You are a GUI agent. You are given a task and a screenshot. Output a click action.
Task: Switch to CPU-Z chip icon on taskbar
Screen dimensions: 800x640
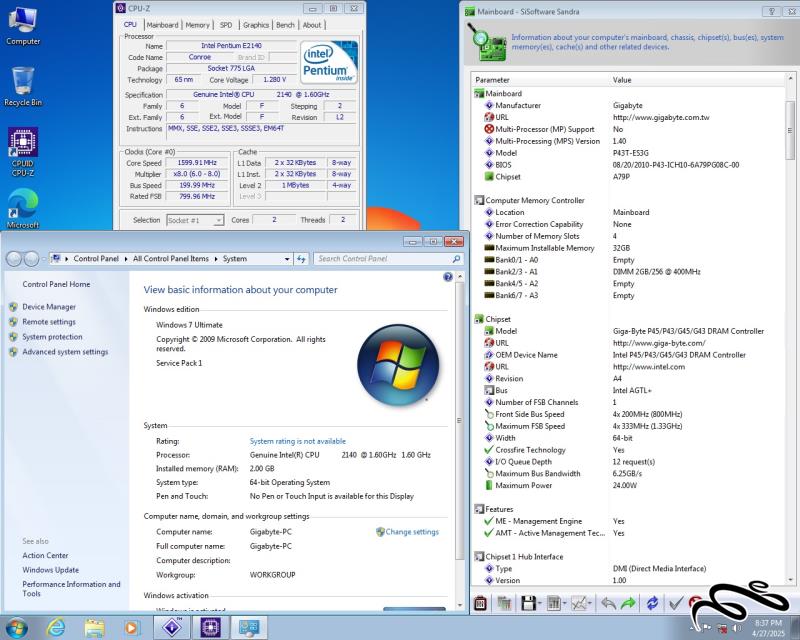(x=210, y=627)
